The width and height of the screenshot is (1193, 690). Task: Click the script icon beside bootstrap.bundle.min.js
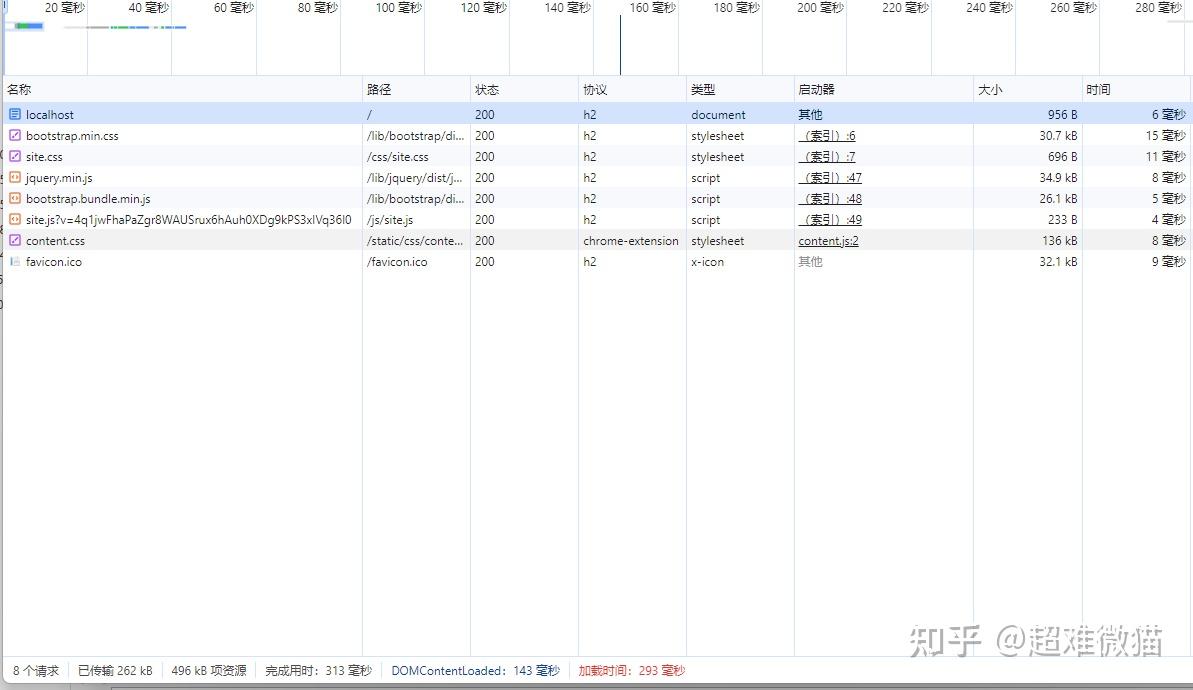(13, 198)
